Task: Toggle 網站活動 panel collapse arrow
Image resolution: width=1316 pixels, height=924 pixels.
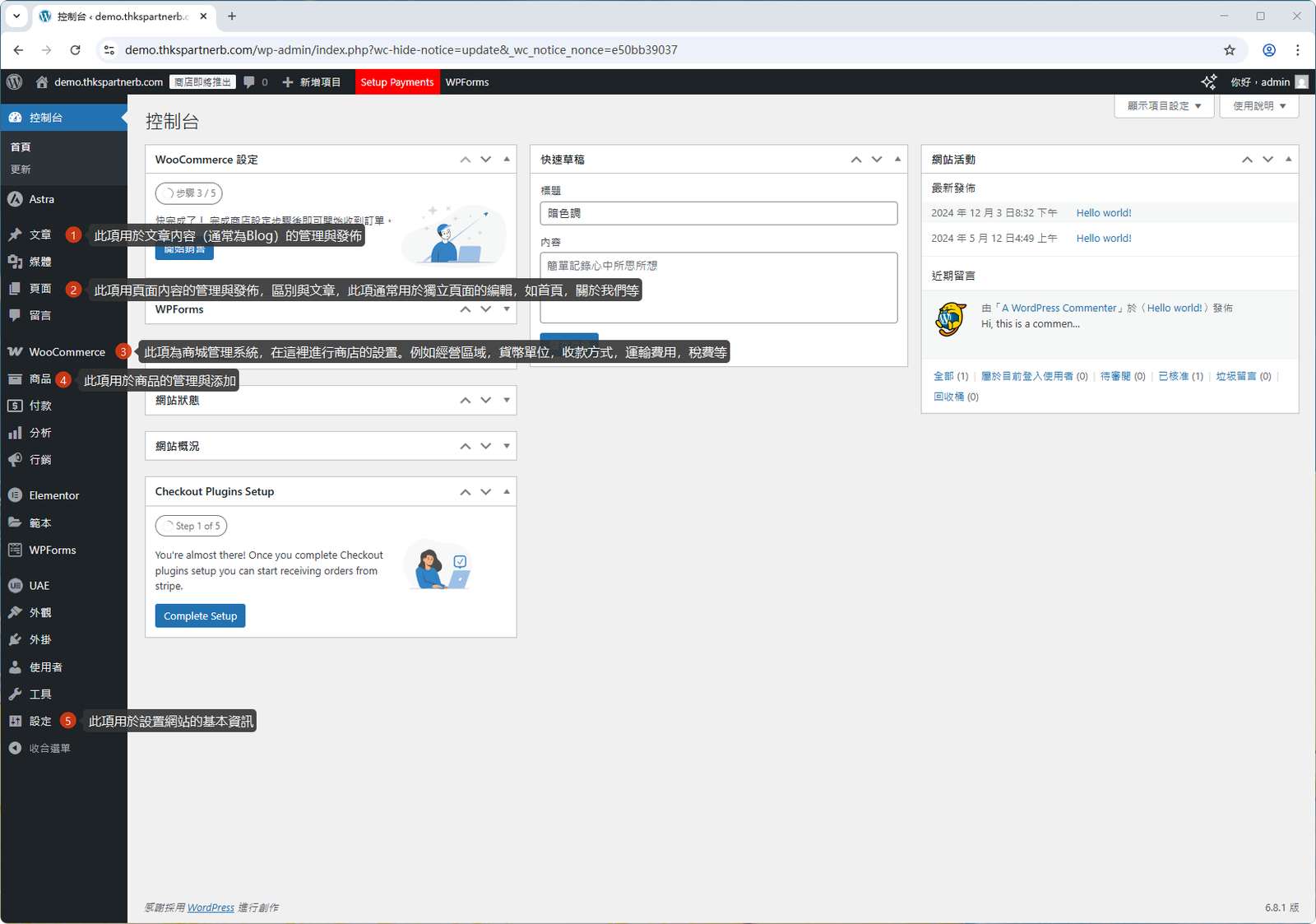Action: pos(1289,160)
